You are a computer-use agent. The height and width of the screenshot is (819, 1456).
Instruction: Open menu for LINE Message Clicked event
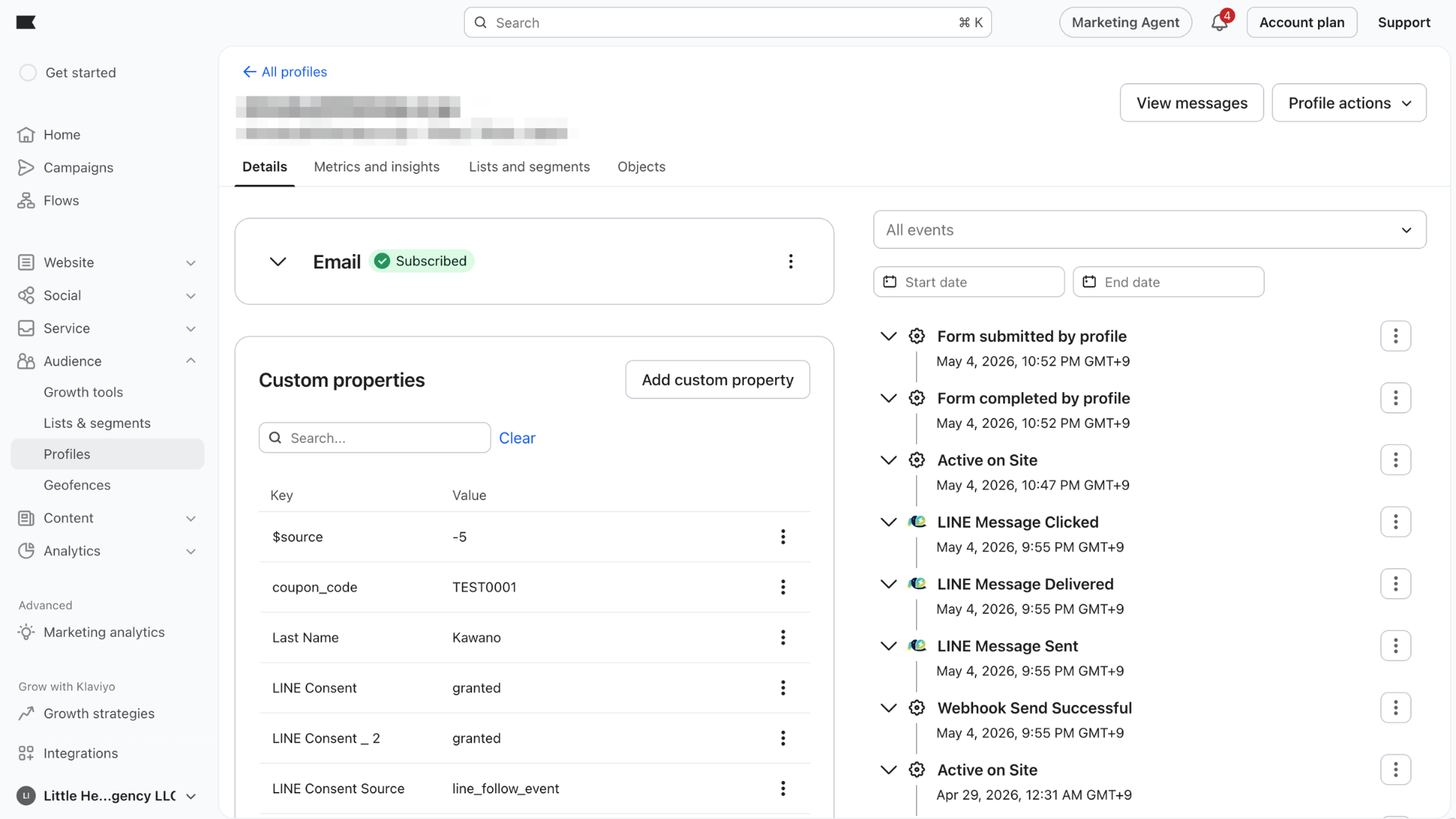coord(1395,522)
